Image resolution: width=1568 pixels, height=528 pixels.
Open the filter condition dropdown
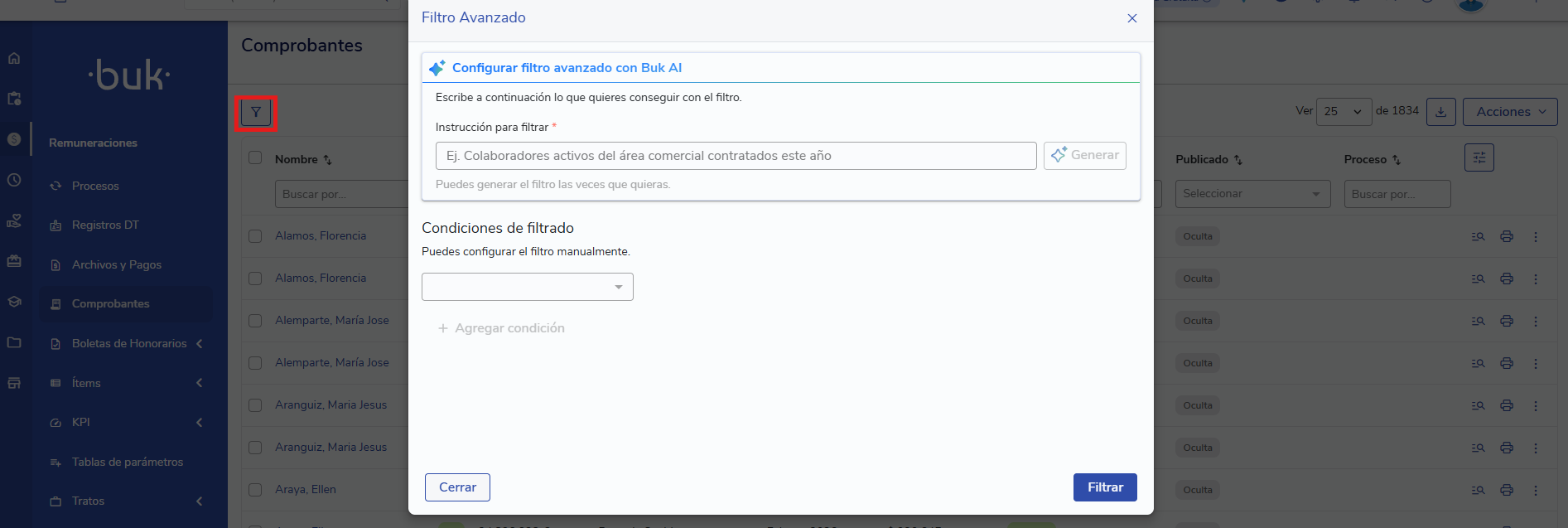pos(527,287)
